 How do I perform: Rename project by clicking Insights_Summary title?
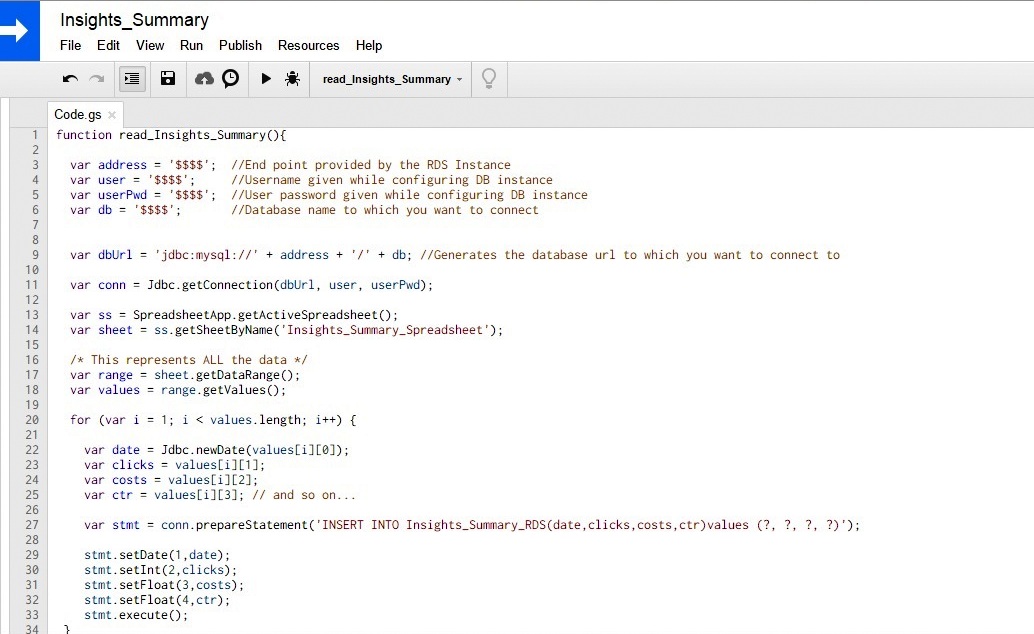[x=134, y=20]
